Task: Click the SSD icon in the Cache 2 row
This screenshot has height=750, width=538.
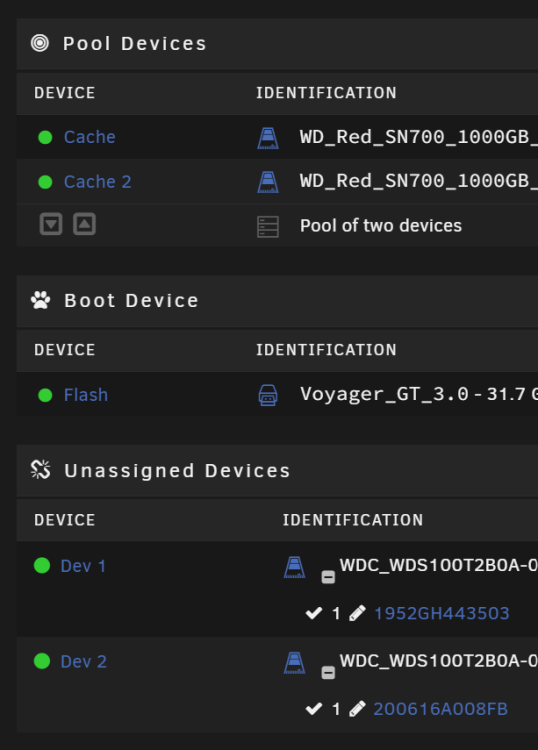Action: [268, 182]
